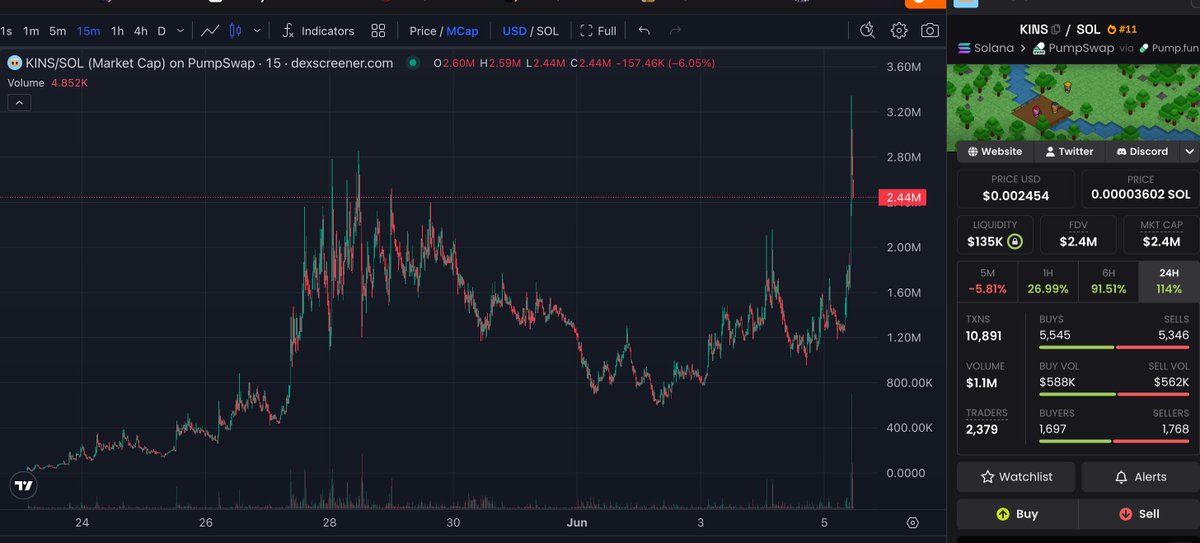Open the token Website link
Image resolution: width=1200 pixels, height=543 pixels.
994,151
